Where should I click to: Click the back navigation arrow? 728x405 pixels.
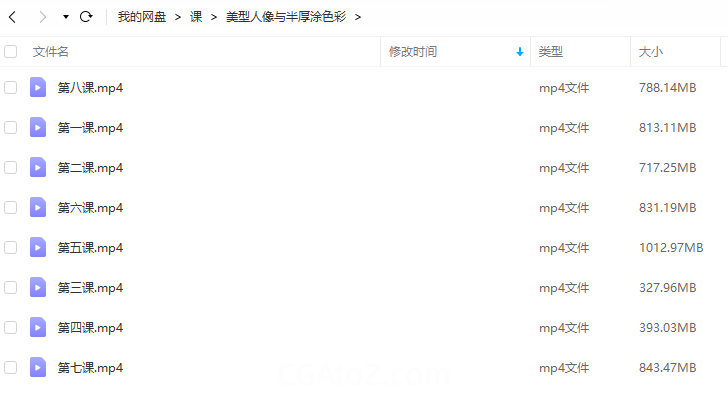click(x=12, y=17)
